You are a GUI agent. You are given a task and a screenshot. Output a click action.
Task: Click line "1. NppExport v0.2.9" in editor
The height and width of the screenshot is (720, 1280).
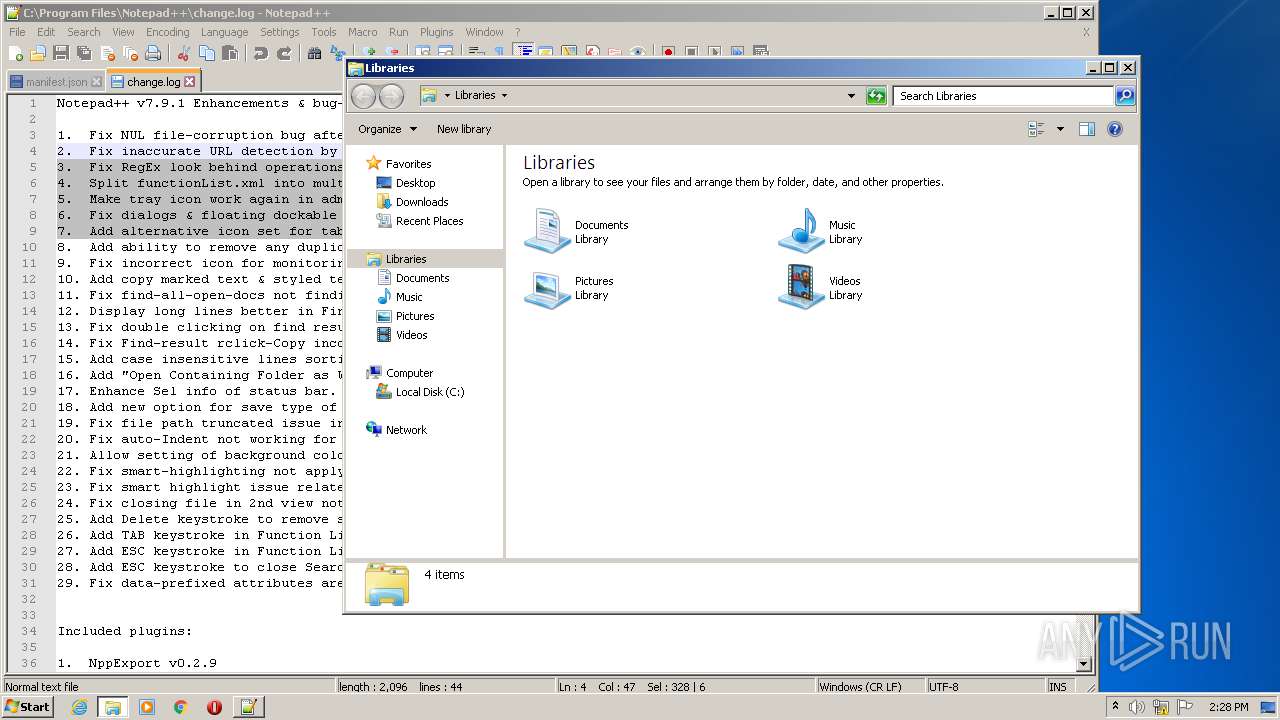pos(137,663)
